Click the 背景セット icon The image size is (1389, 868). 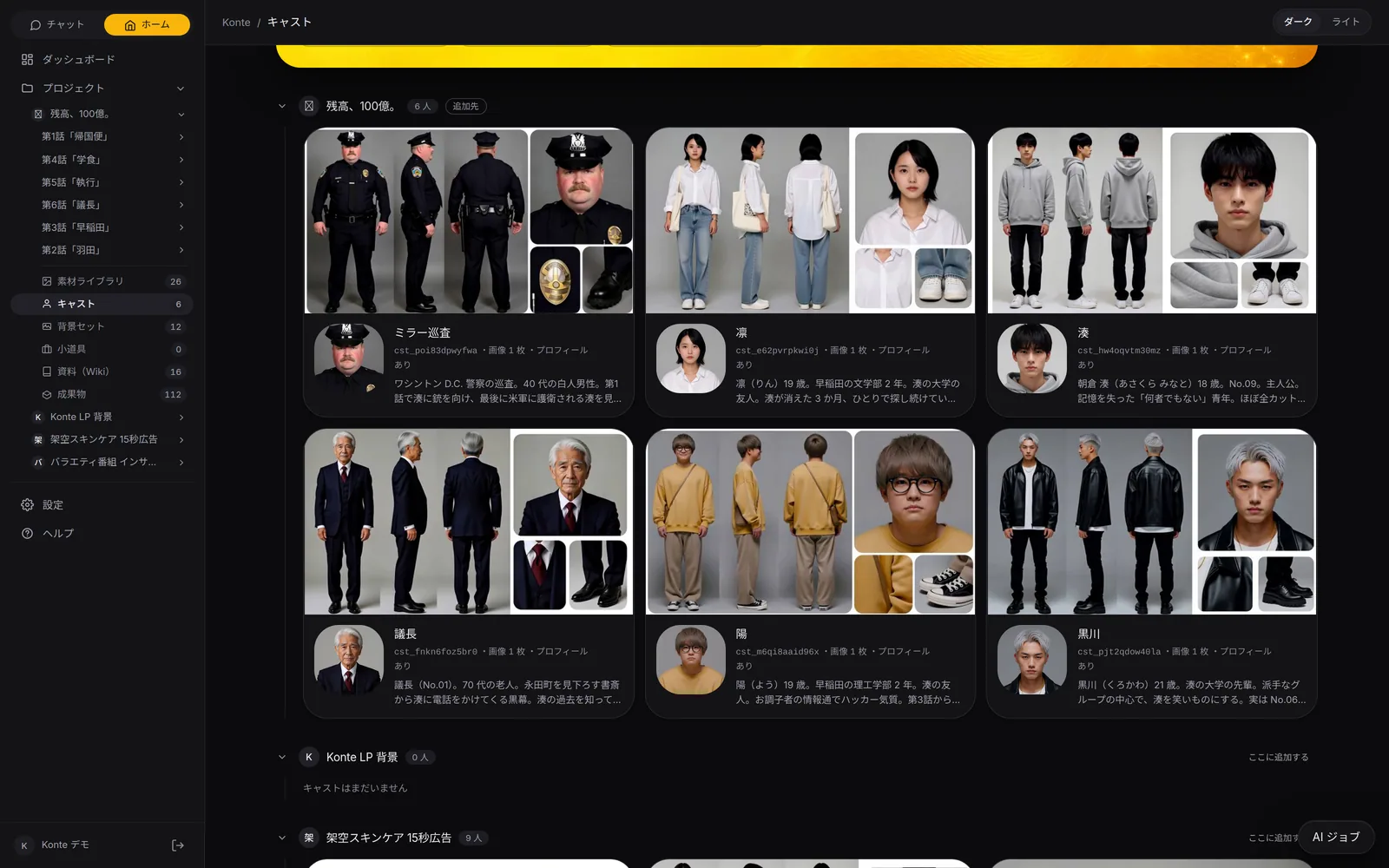(47, 326)
